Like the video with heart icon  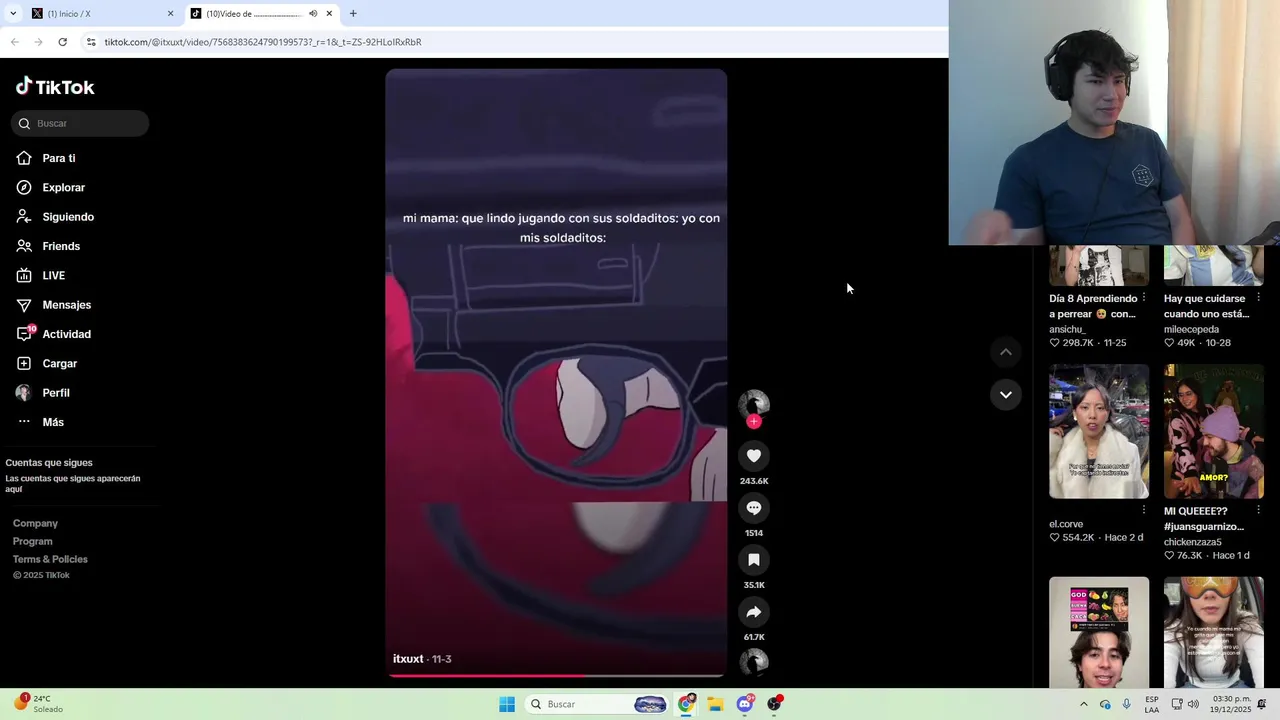(754, 456)
